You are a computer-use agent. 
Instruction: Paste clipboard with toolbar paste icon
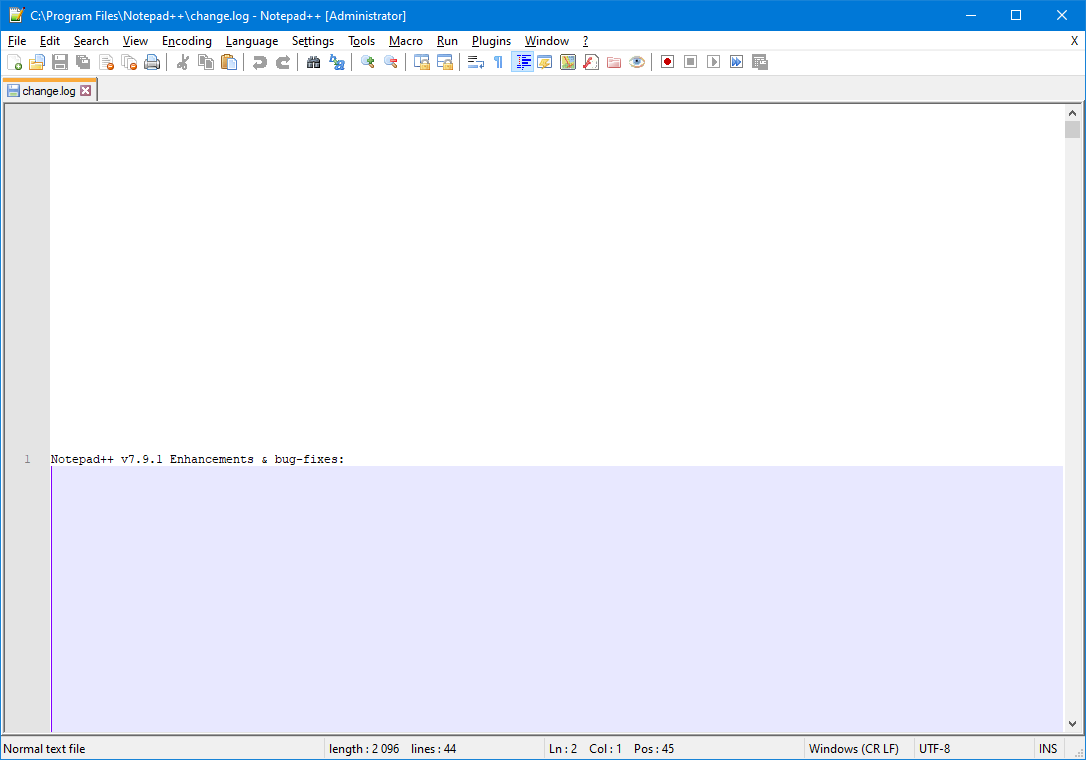pos(229,62)
